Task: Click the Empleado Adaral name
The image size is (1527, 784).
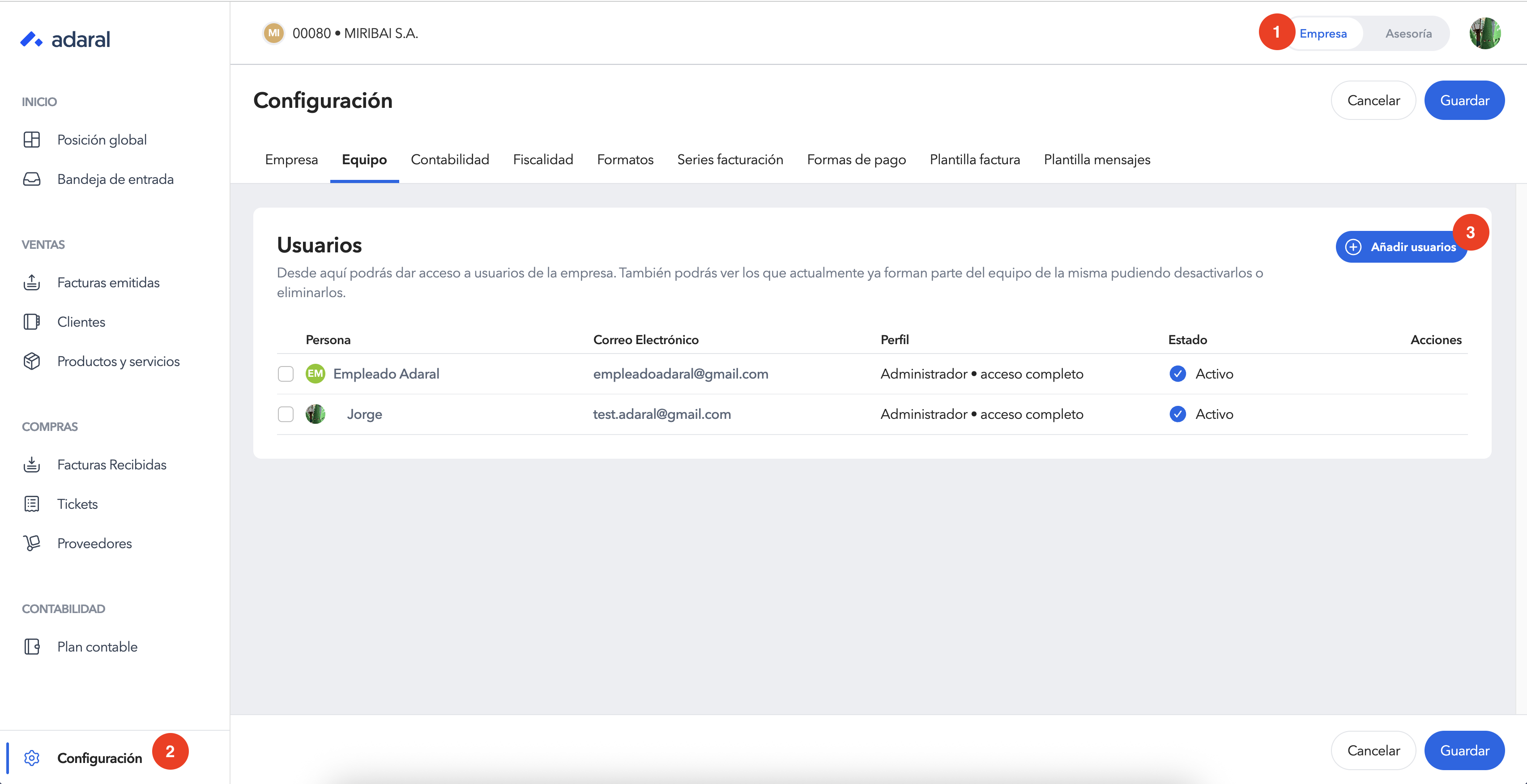Action: click(386, 373)
